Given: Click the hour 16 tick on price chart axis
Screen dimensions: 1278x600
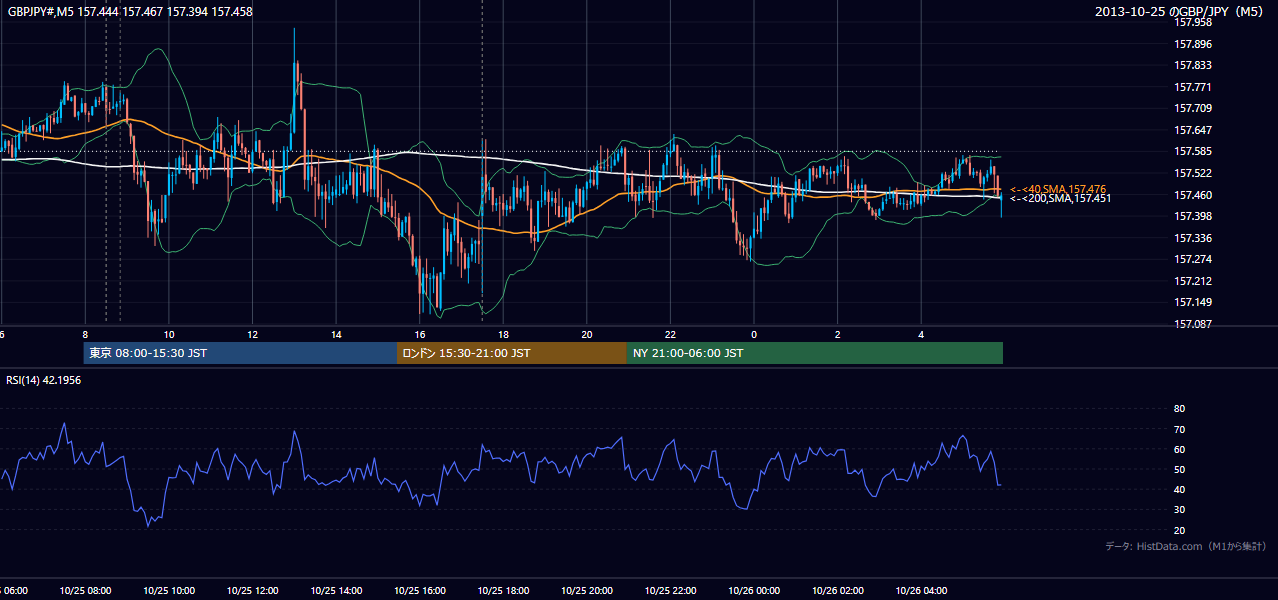Looking at the screenshot, I should point(420,334).
